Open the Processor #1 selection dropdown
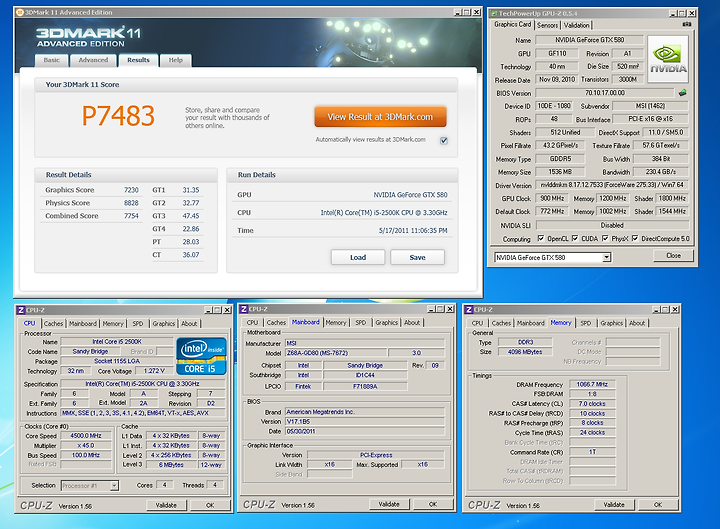The image size is (720, 529). click(x=114, y=485)
